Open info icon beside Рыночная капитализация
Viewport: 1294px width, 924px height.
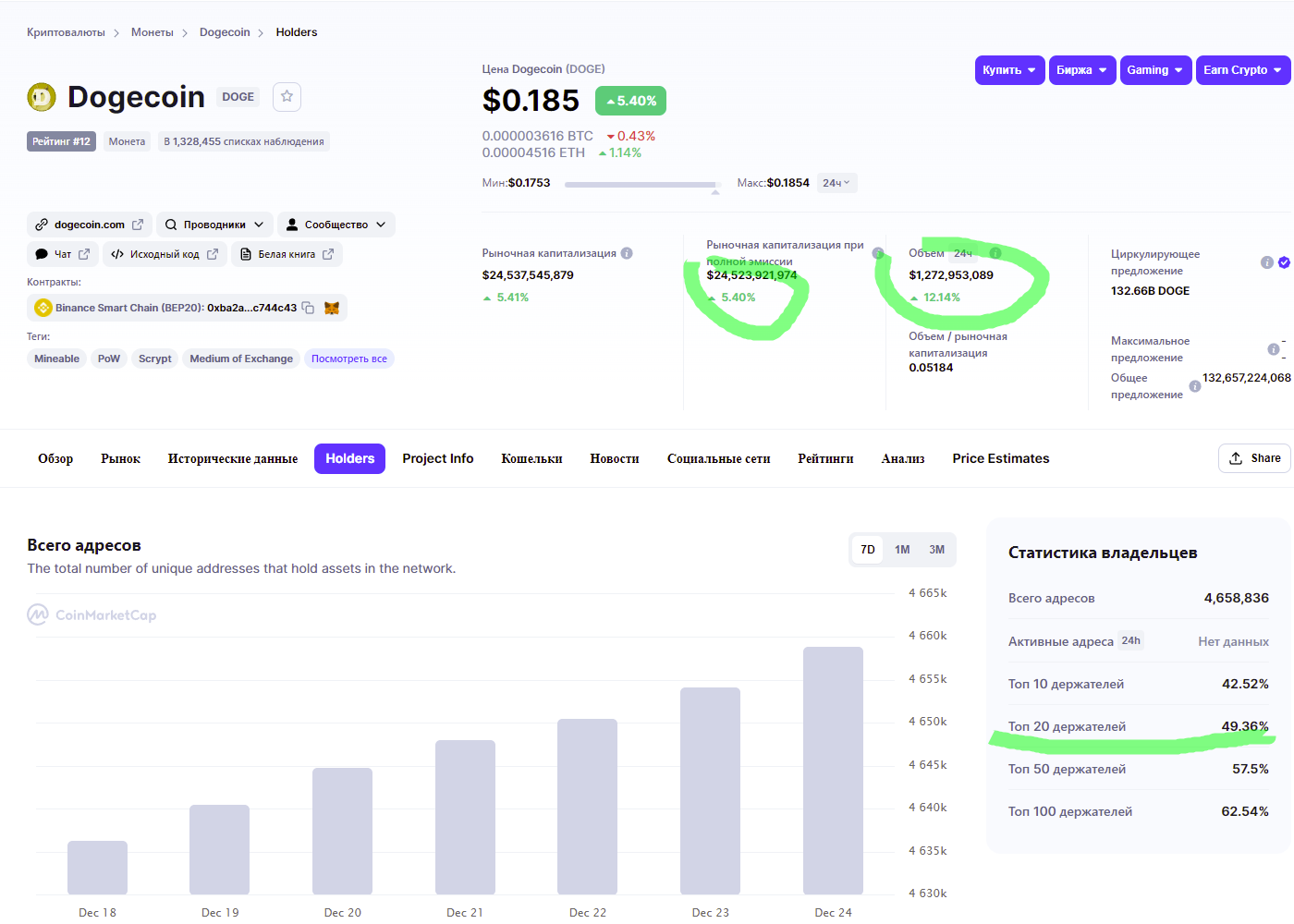[x=627, y=253]
